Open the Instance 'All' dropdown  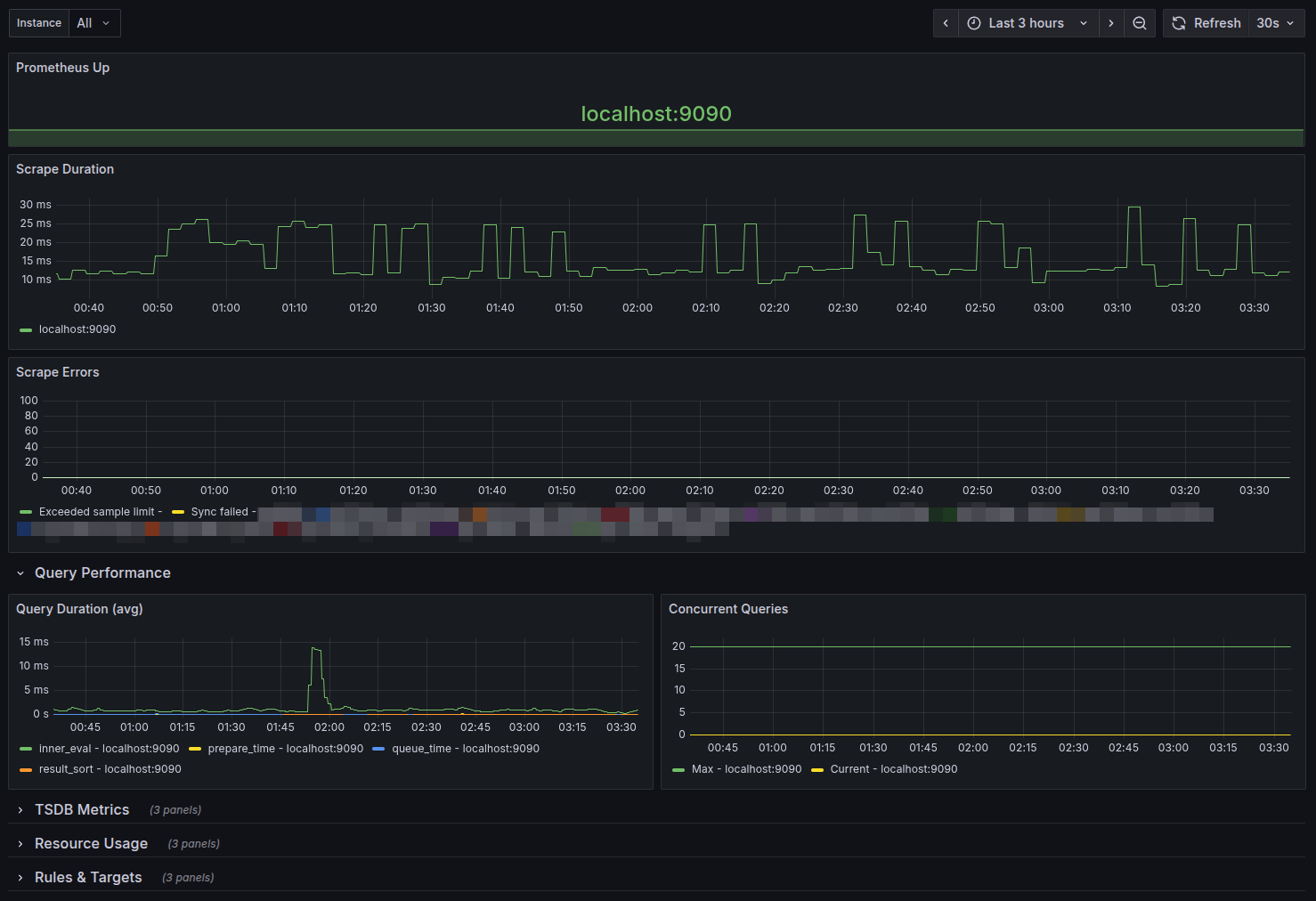coord(93,22)
